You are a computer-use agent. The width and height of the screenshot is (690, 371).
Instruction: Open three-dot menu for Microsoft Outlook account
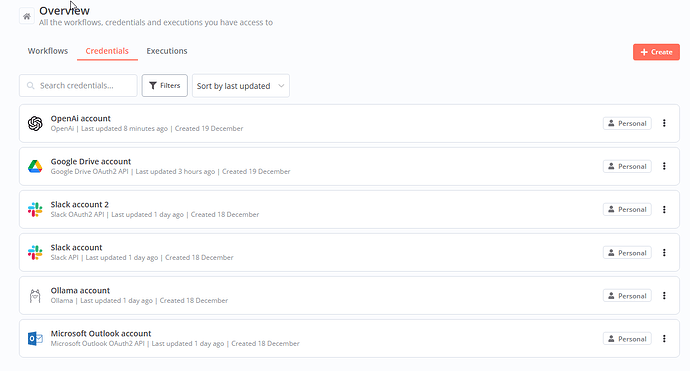(x=664, y=339)
